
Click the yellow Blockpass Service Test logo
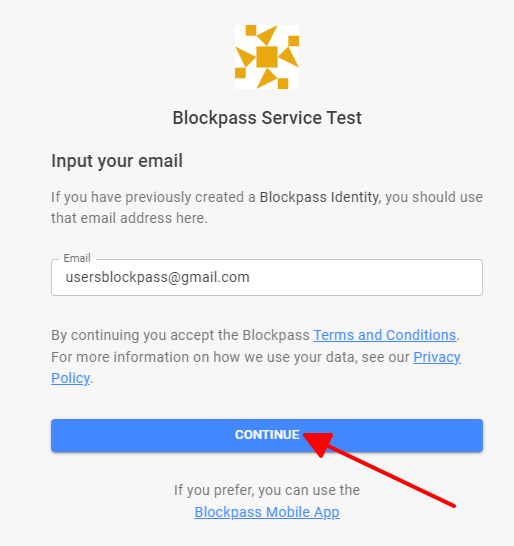[267, 57]
